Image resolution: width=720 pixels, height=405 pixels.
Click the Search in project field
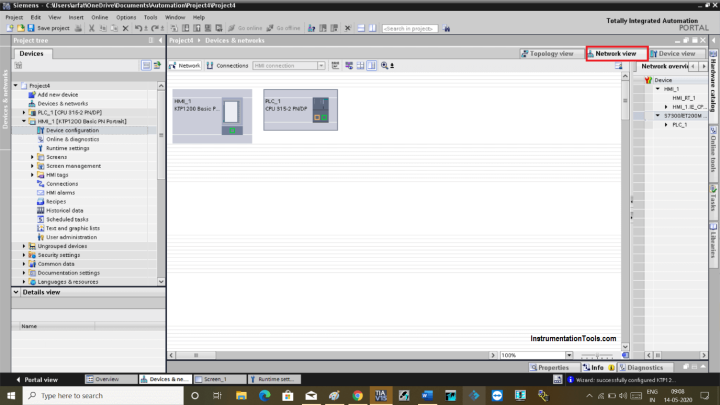click(x=409, y=28)
